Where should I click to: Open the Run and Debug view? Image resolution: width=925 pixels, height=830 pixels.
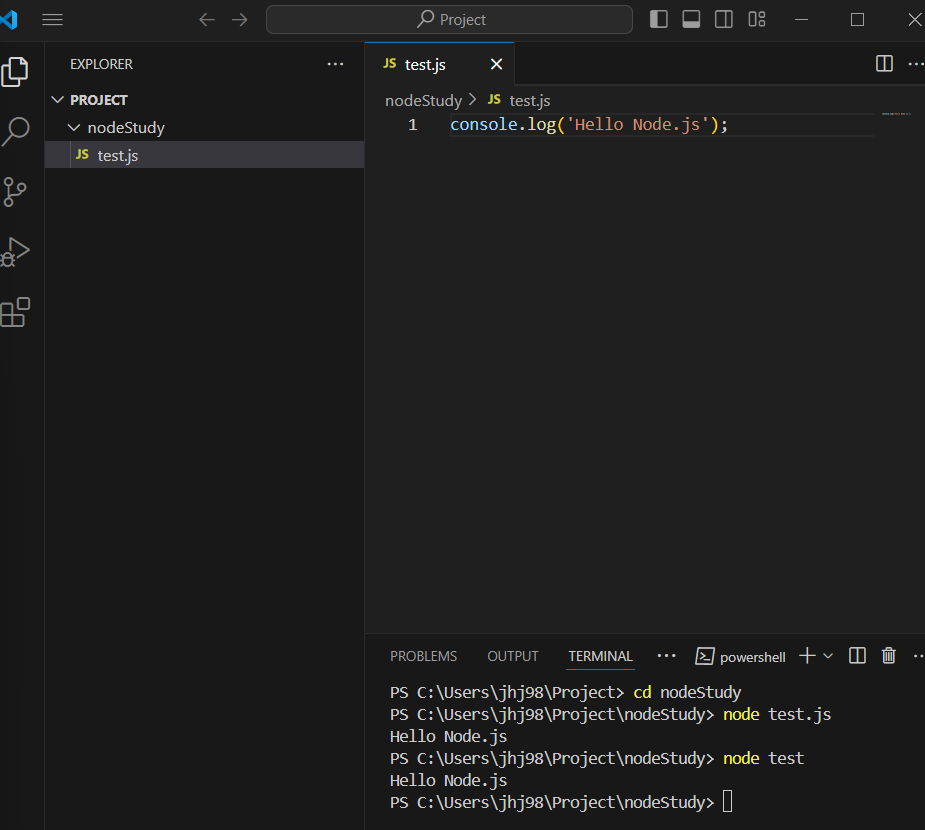[16, 252]
